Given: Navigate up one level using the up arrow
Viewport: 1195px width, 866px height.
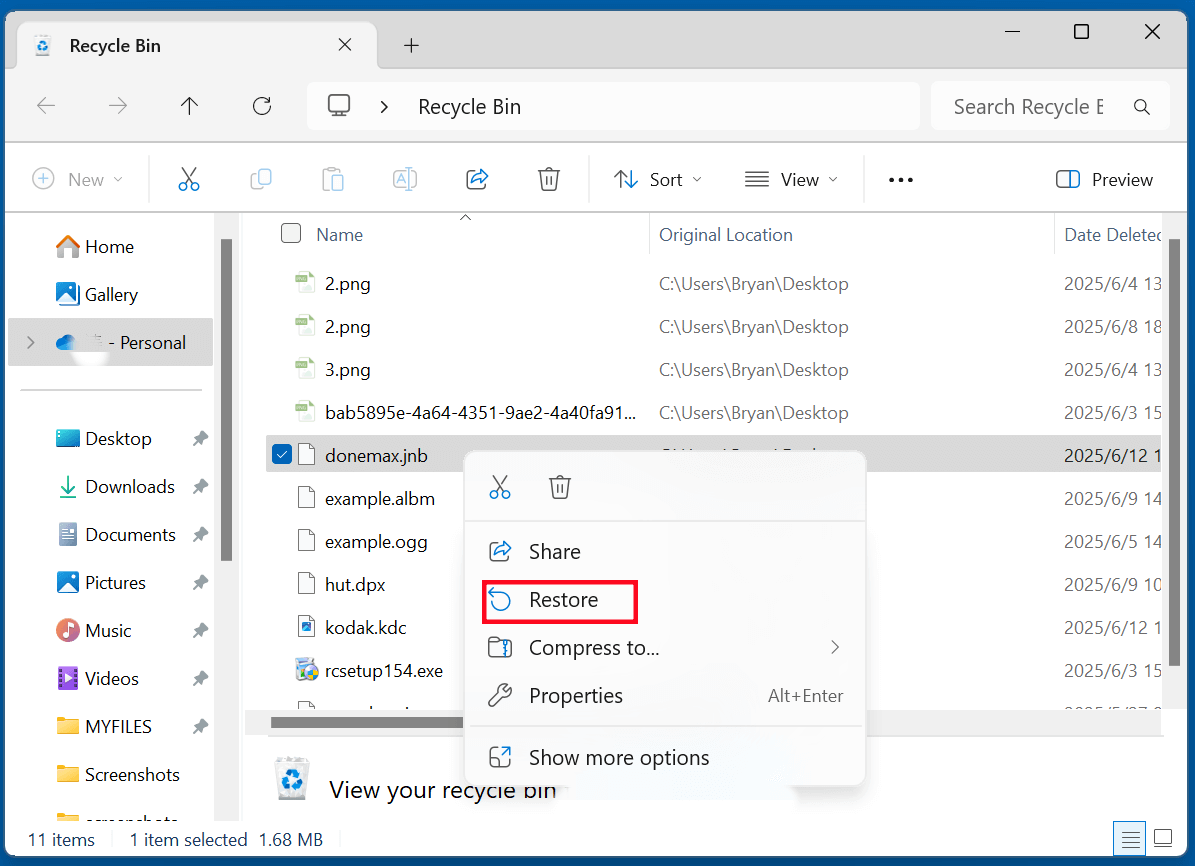Looking at the screenshot, I should (189, 105).
